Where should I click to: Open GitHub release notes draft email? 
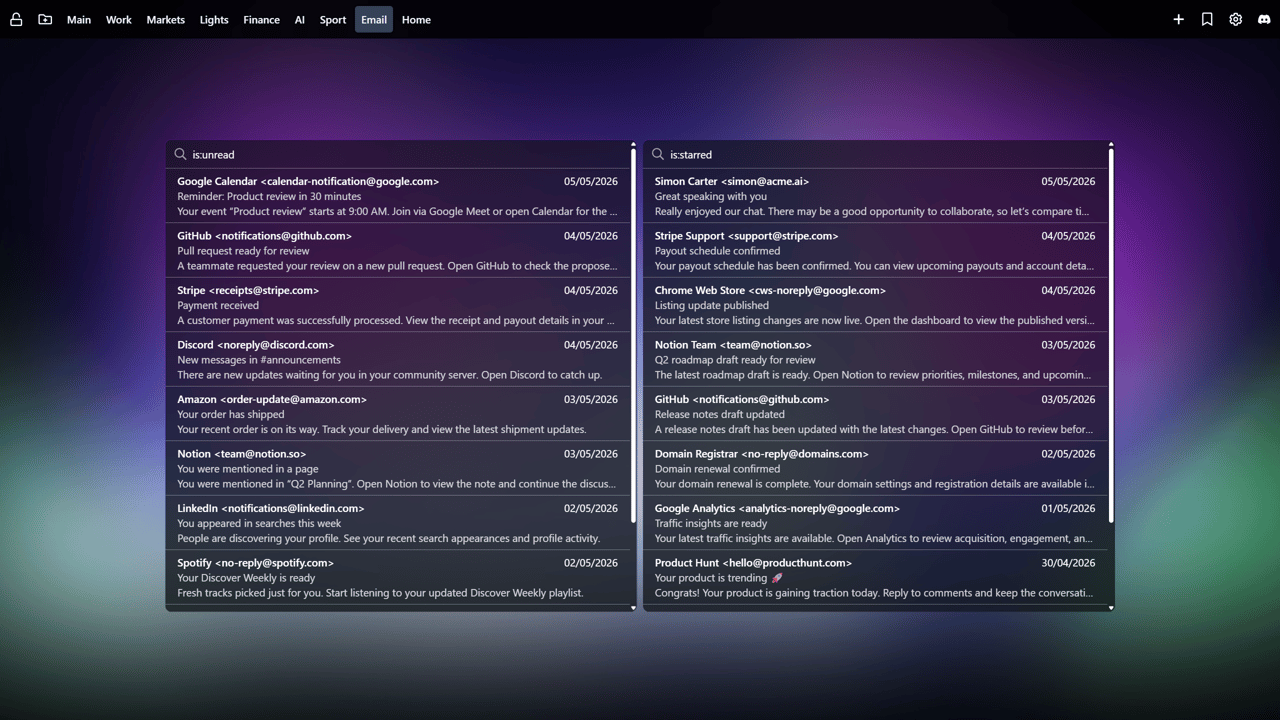(876, 414)
